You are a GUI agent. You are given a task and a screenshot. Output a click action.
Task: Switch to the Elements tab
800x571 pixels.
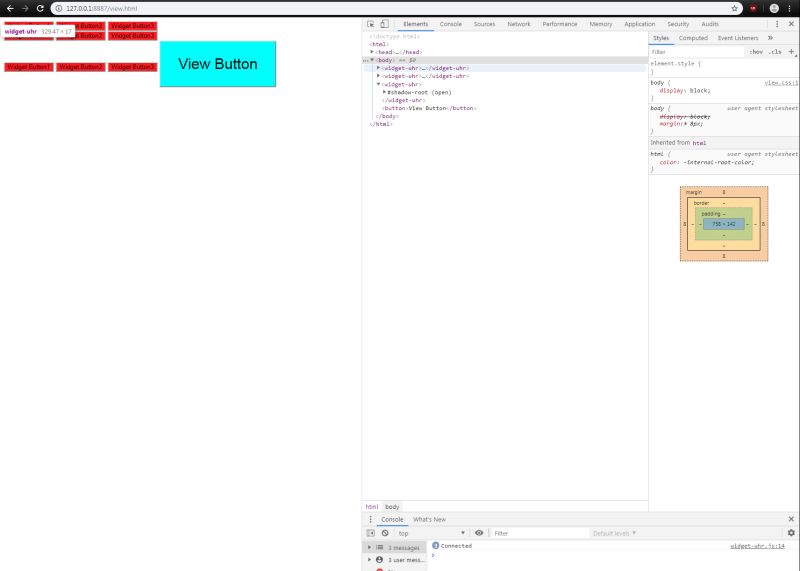(415, 24)
